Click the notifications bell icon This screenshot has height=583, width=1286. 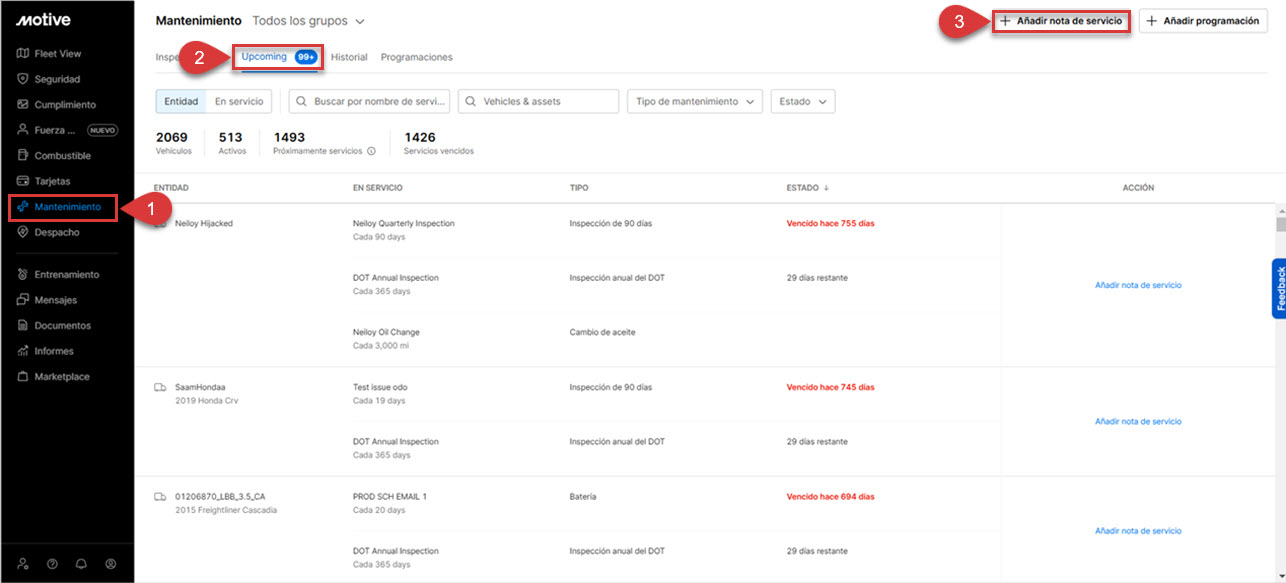(x=81, y=564)
